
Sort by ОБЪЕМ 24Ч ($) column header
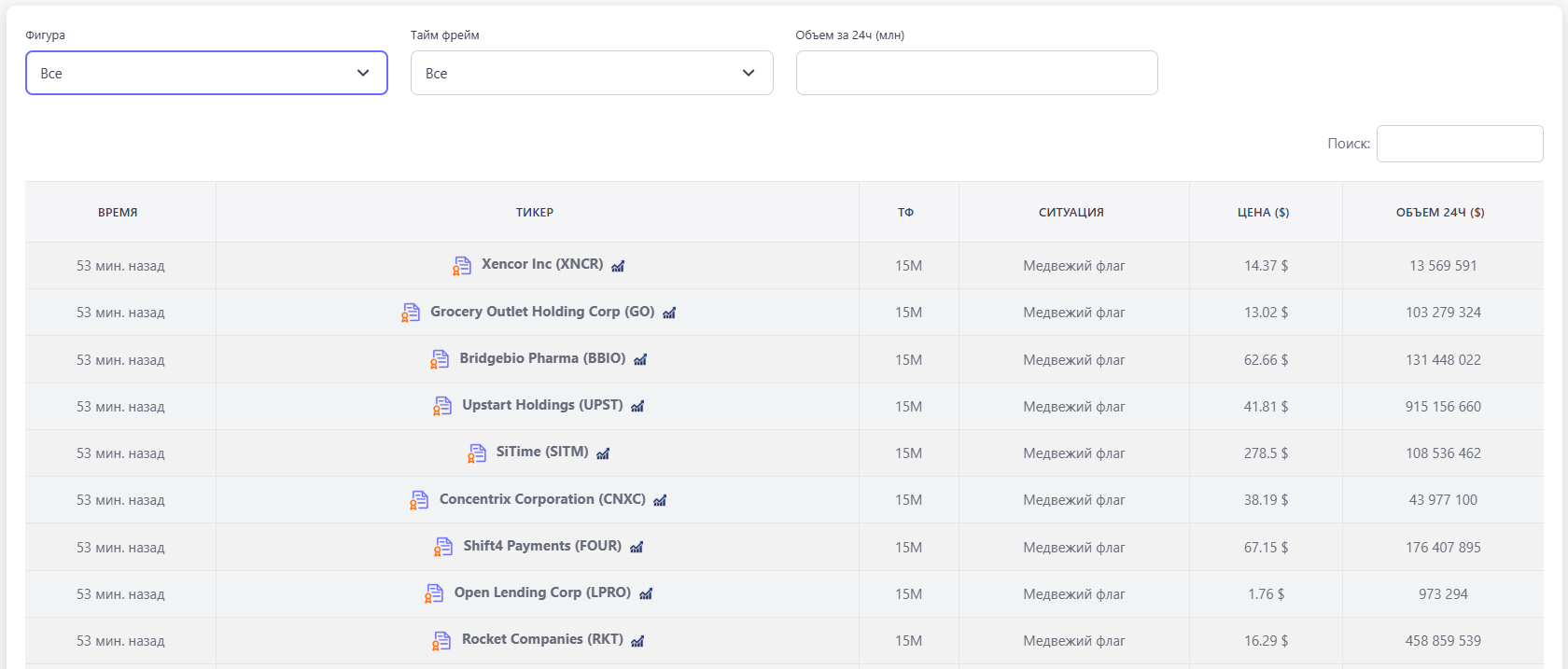(1440, 213)
